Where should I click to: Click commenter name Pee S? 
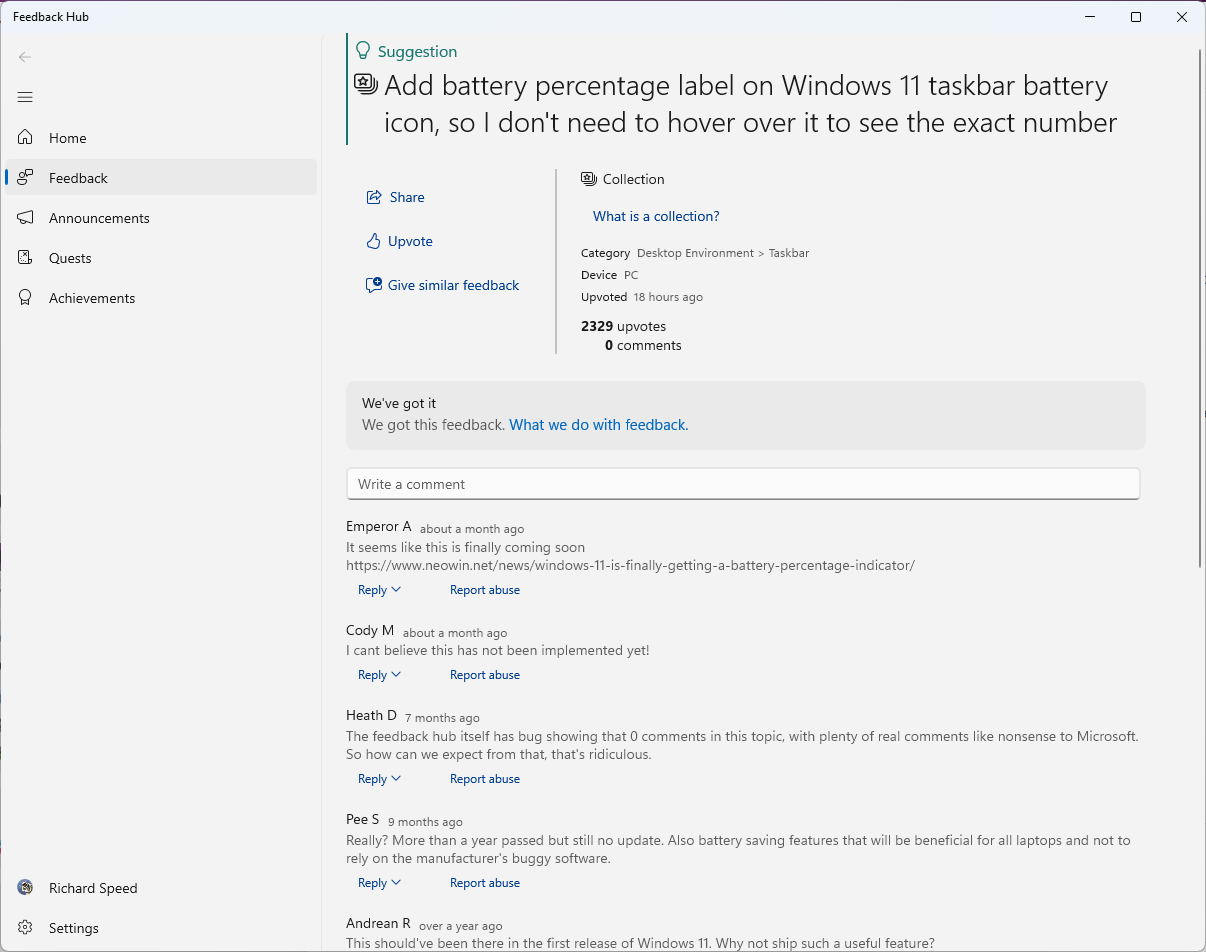(x=363, y=819)
